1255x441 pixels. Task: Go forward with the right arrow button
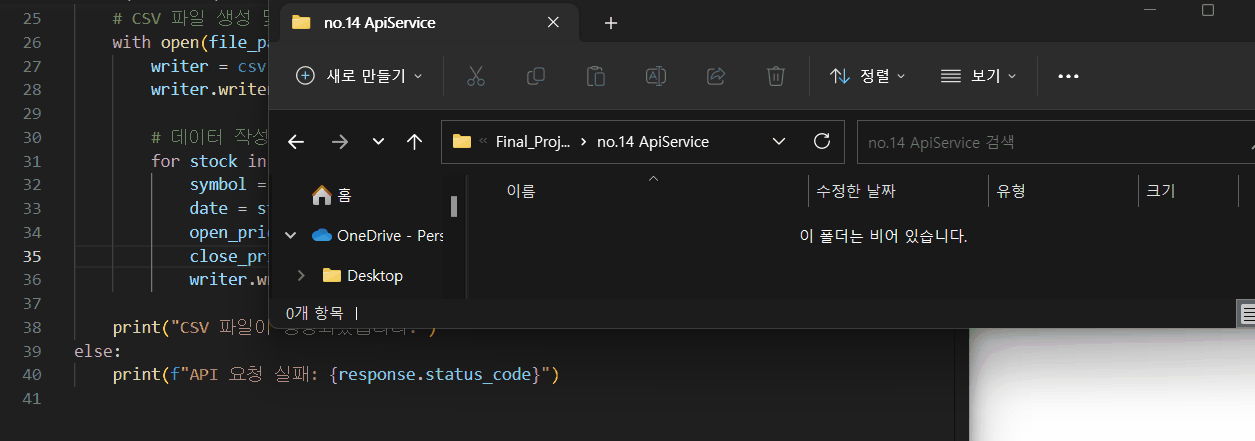click(339, 142)
